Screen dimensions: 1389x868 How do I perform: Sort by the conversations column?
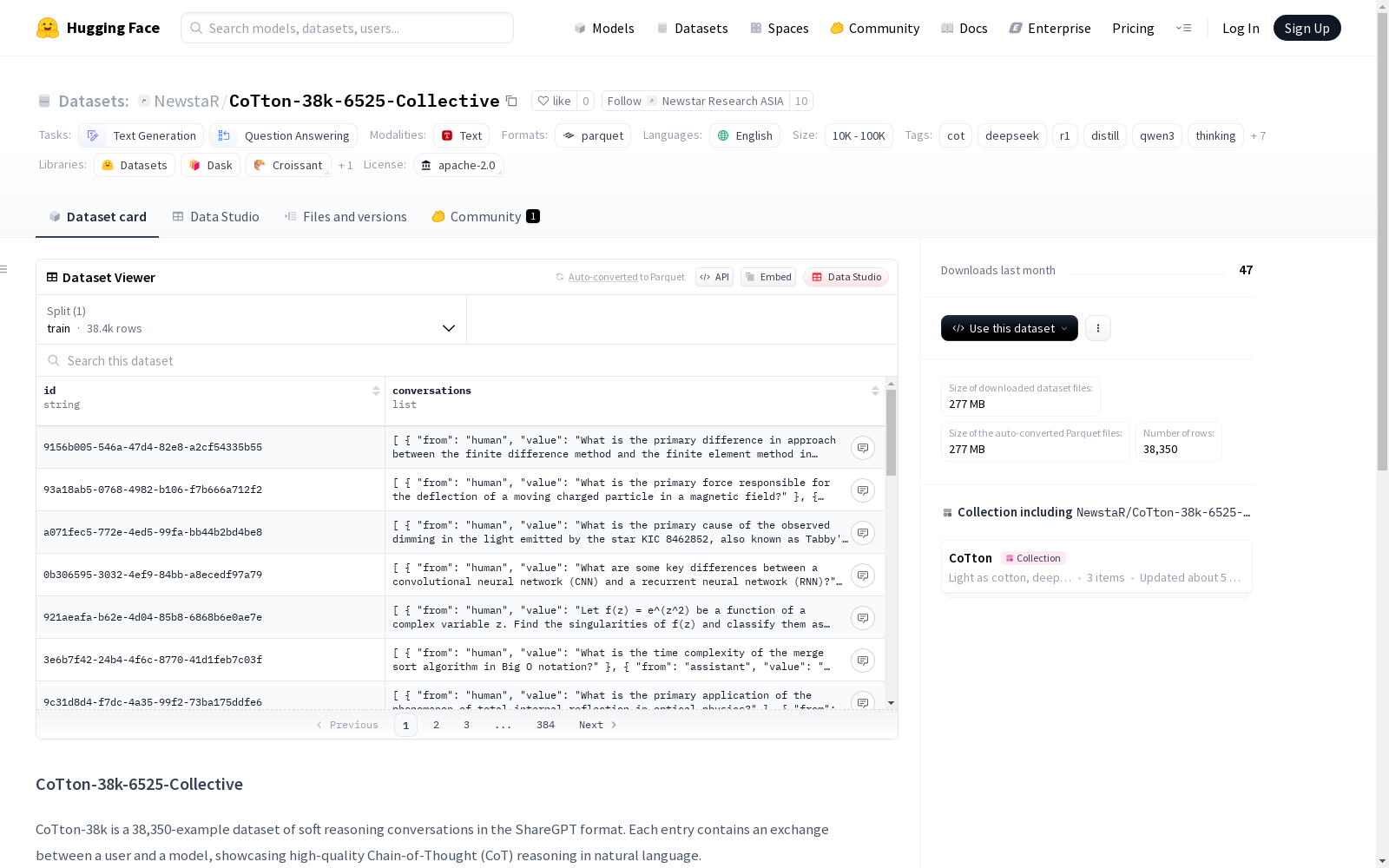[x=875, y=391]
